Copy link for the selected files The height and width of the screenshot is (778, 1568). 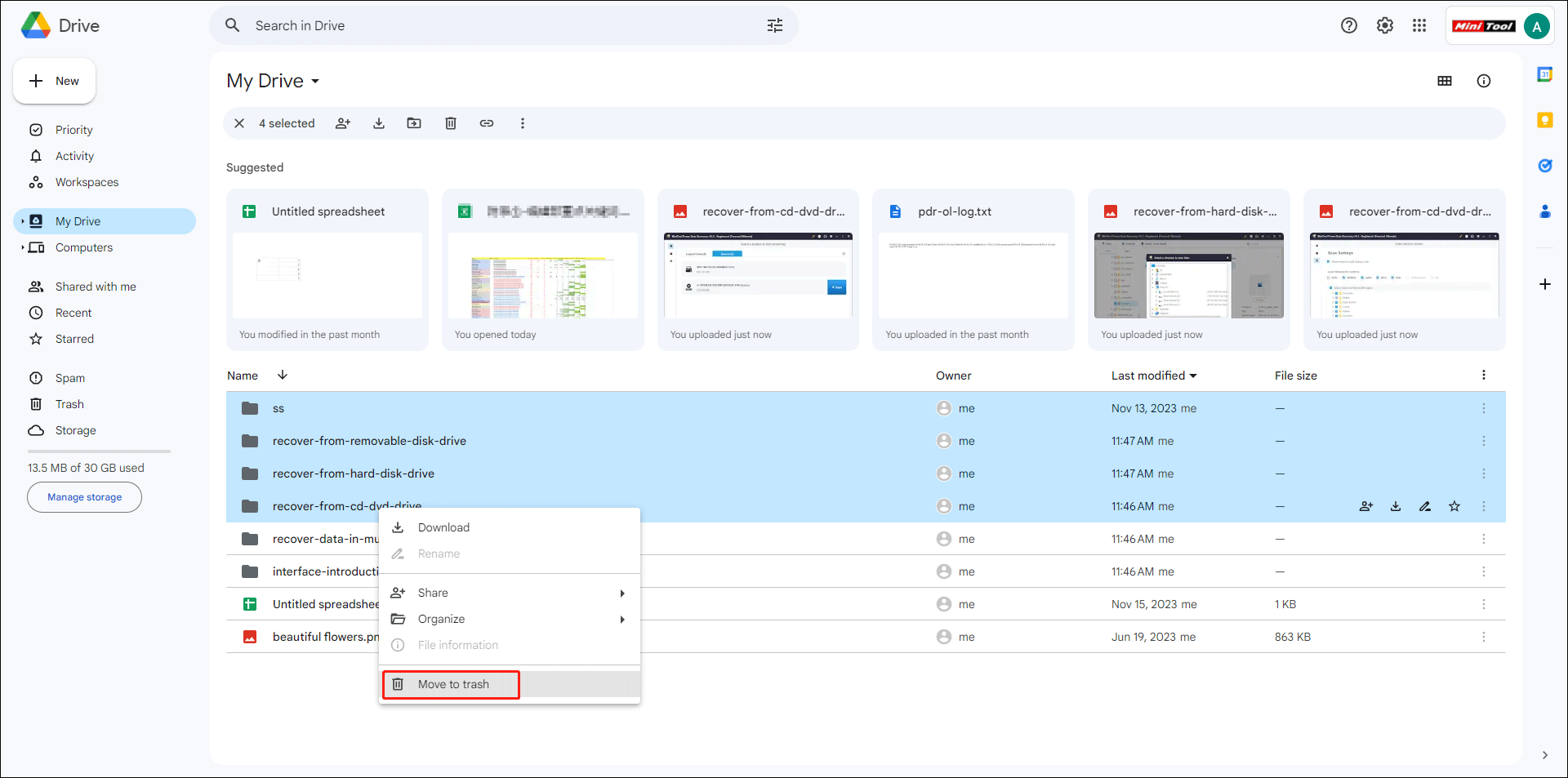(x=487, y=123)
